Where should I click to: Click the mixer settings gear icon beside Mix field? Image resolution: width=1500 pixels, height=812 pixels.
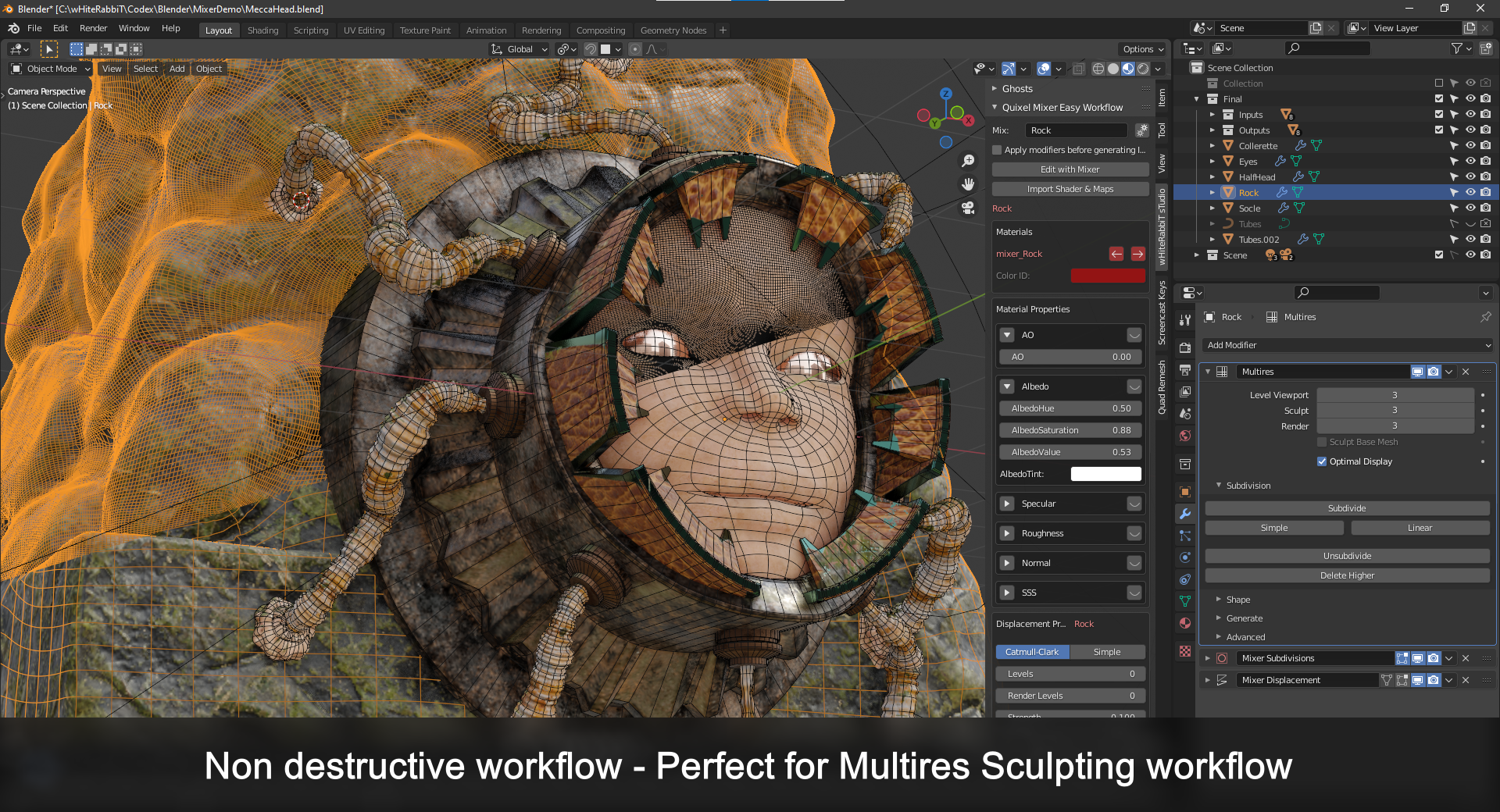tap(1141, 130)
